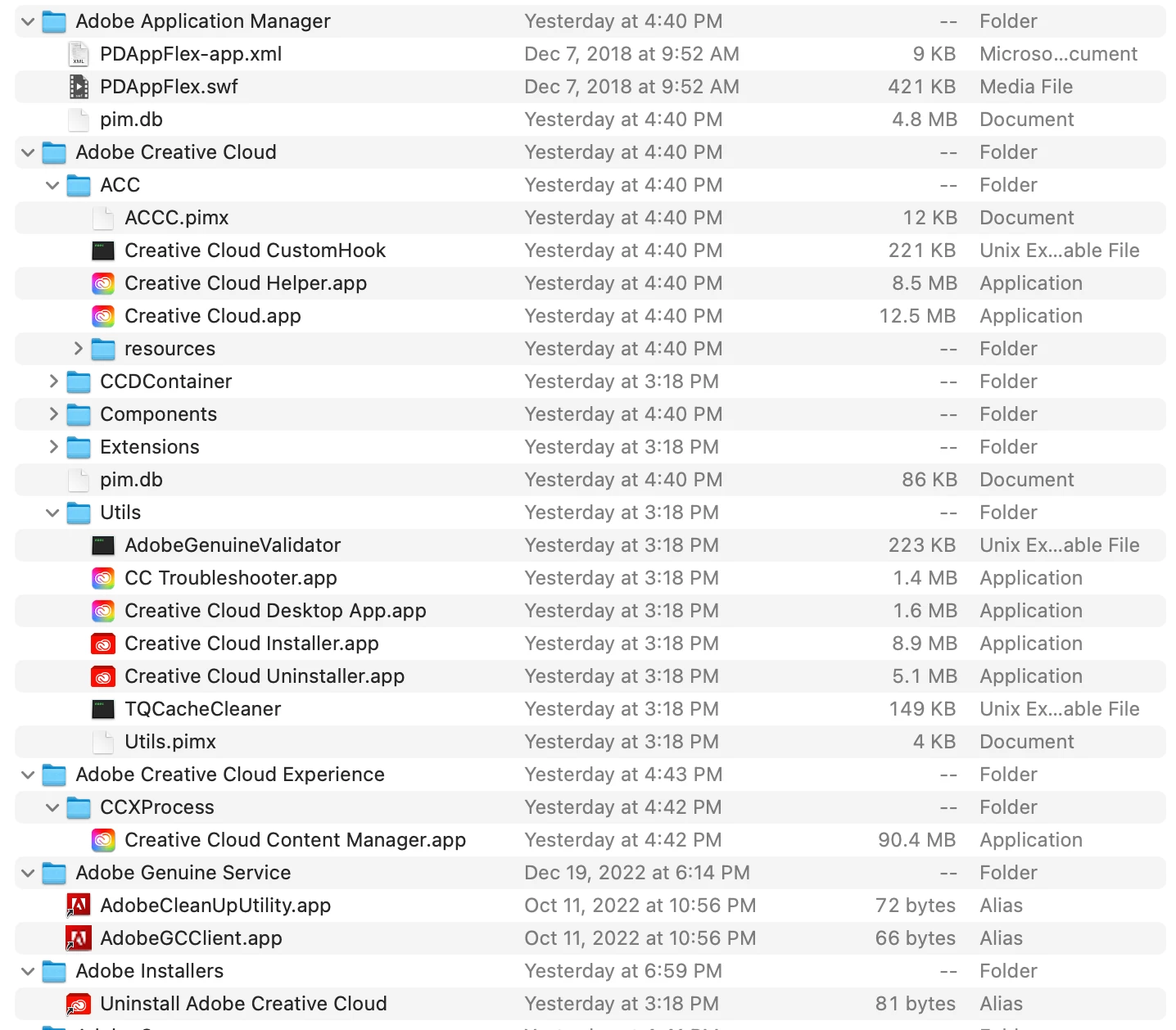Viewport: 1176px width, 1030px height.
Task: Select the Creative Cloud Desktop App.app icon
Action: tap(103, 611)
